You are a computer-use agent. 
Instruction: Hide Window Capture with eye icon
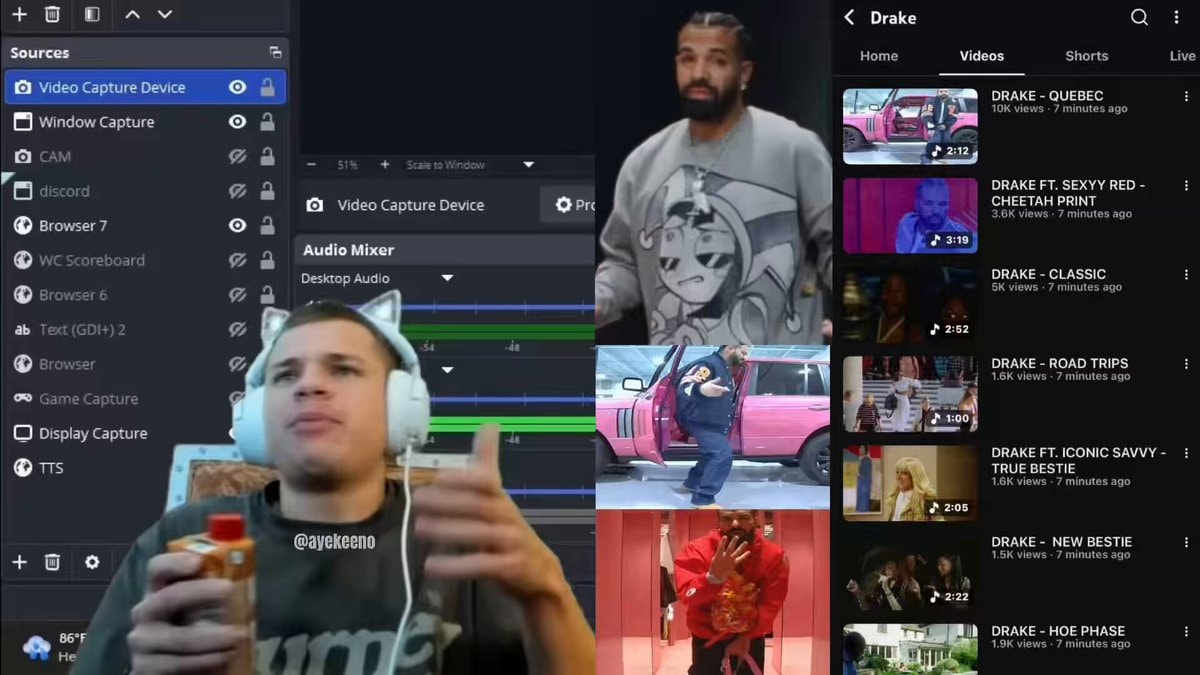point(237,122)
